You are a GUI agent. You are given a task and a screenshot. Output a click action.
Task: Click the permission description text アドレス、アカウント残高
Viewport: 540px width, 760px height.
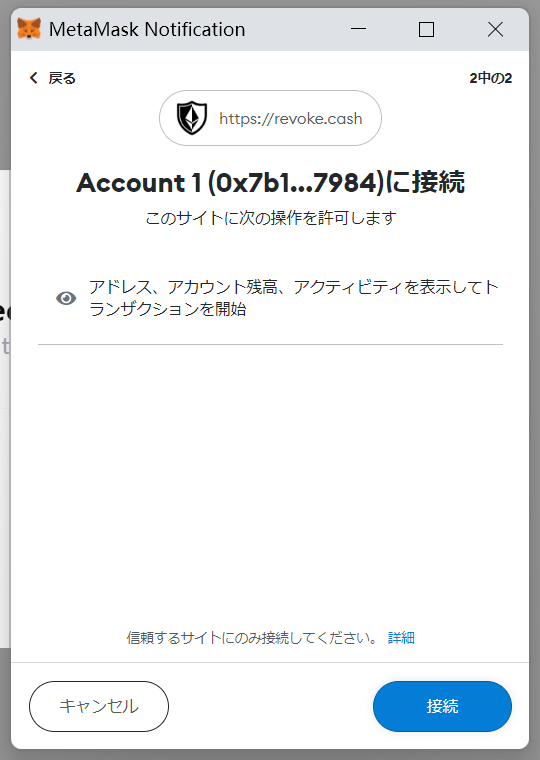293,298
